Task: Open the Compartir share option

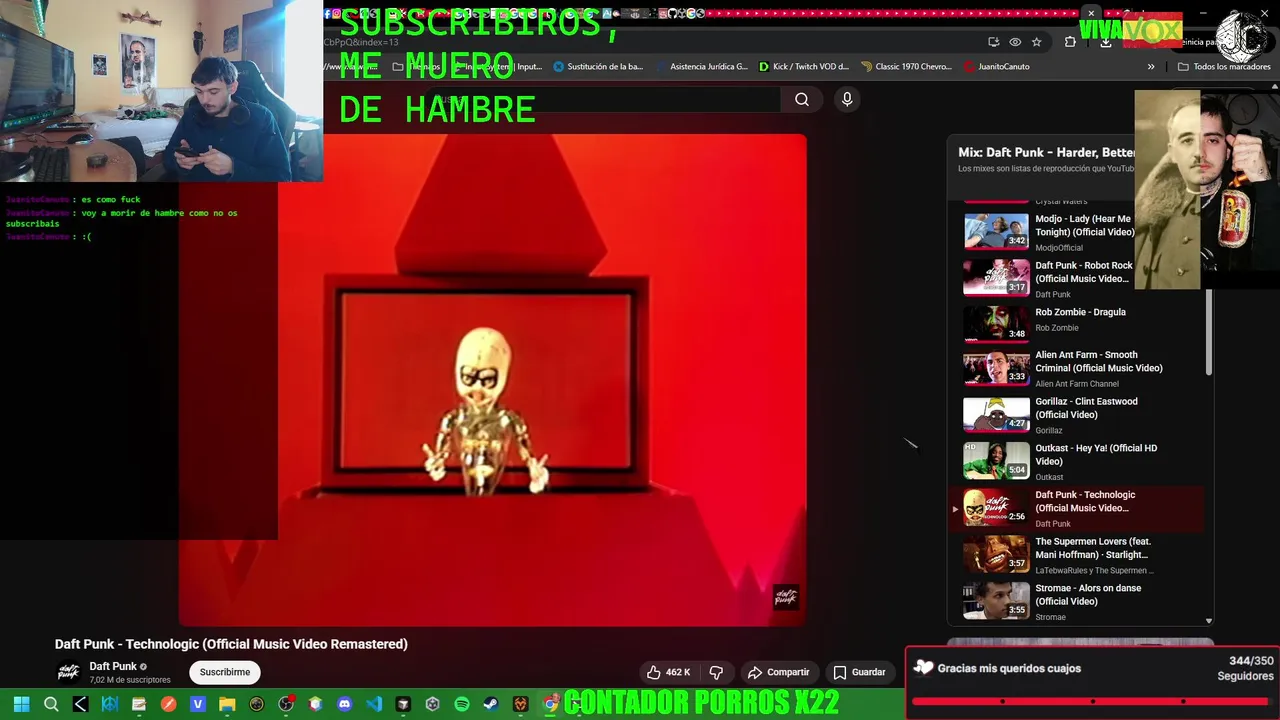Action: 778,672
